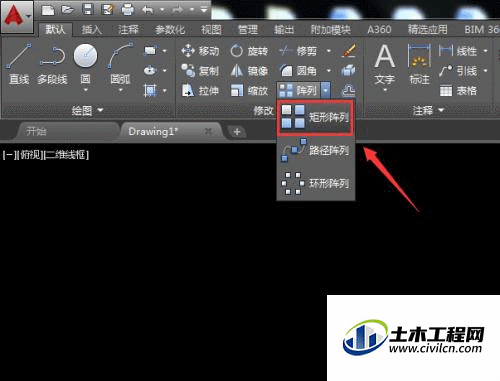Open the Fillet (圆角) dropdown arrow
Viewport: 500px width, 381px height.
click(x=329, y=71)
